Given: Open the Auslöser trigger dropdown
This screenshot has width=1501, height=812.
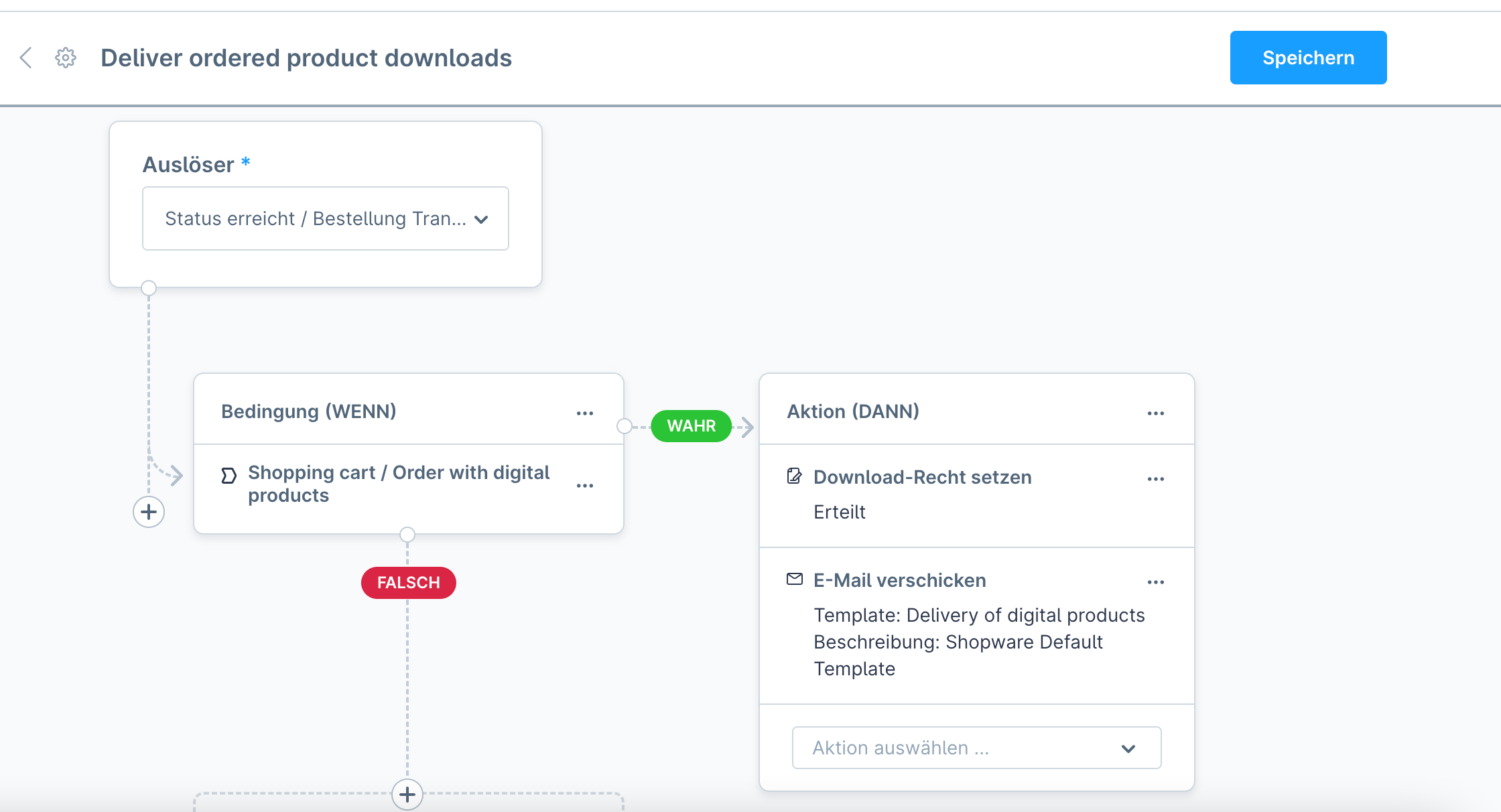Looking at the screenshot, I should (x=326, y=218).
